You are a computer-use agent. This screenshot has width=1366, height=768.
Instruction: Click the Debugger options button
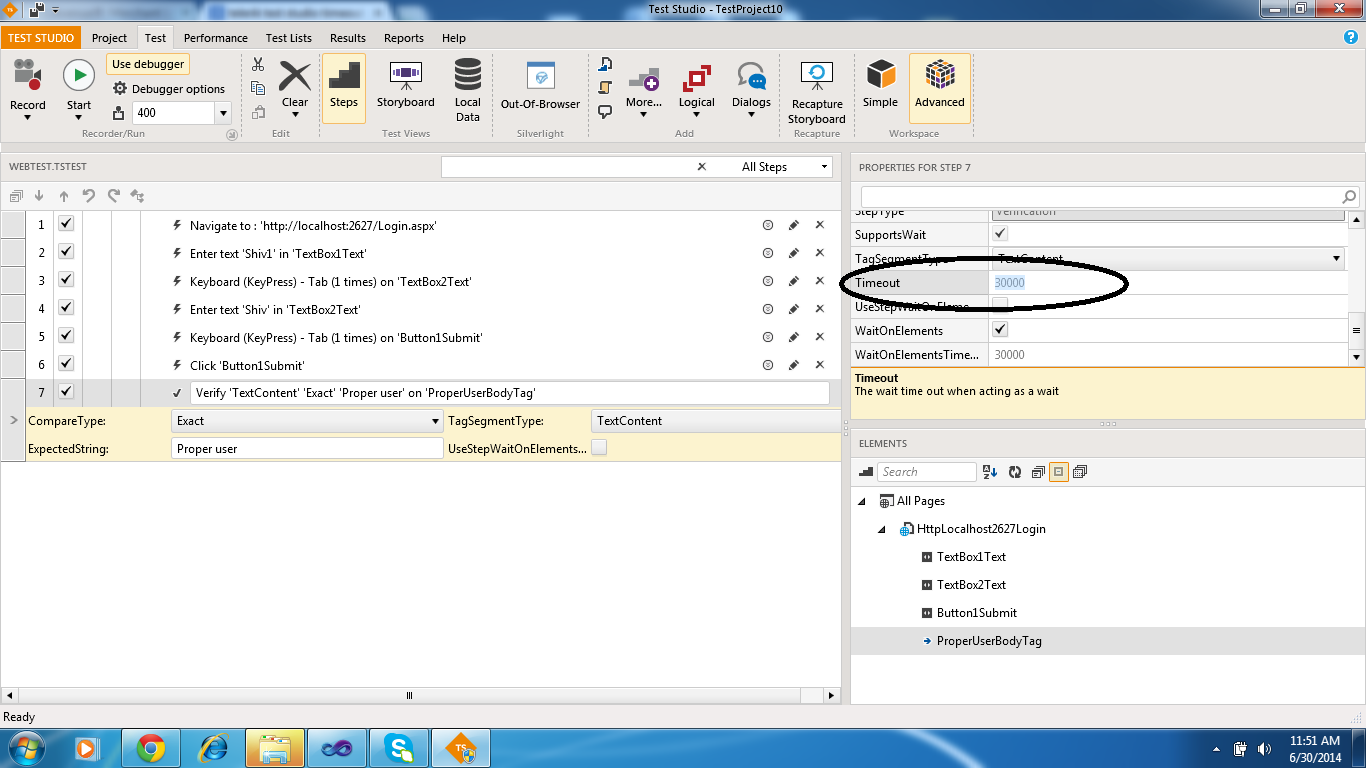(x=168, y=89)
